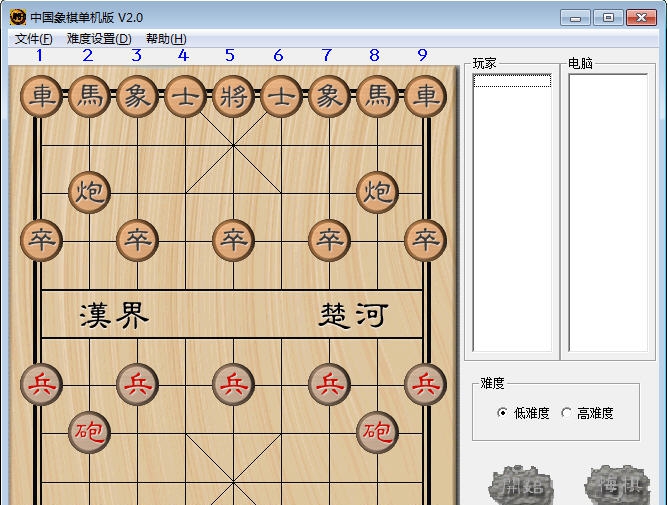This screenshot has width=668, height=505.
Task: Pick the black 馬 horse in column 2
Action: [89, 96]
